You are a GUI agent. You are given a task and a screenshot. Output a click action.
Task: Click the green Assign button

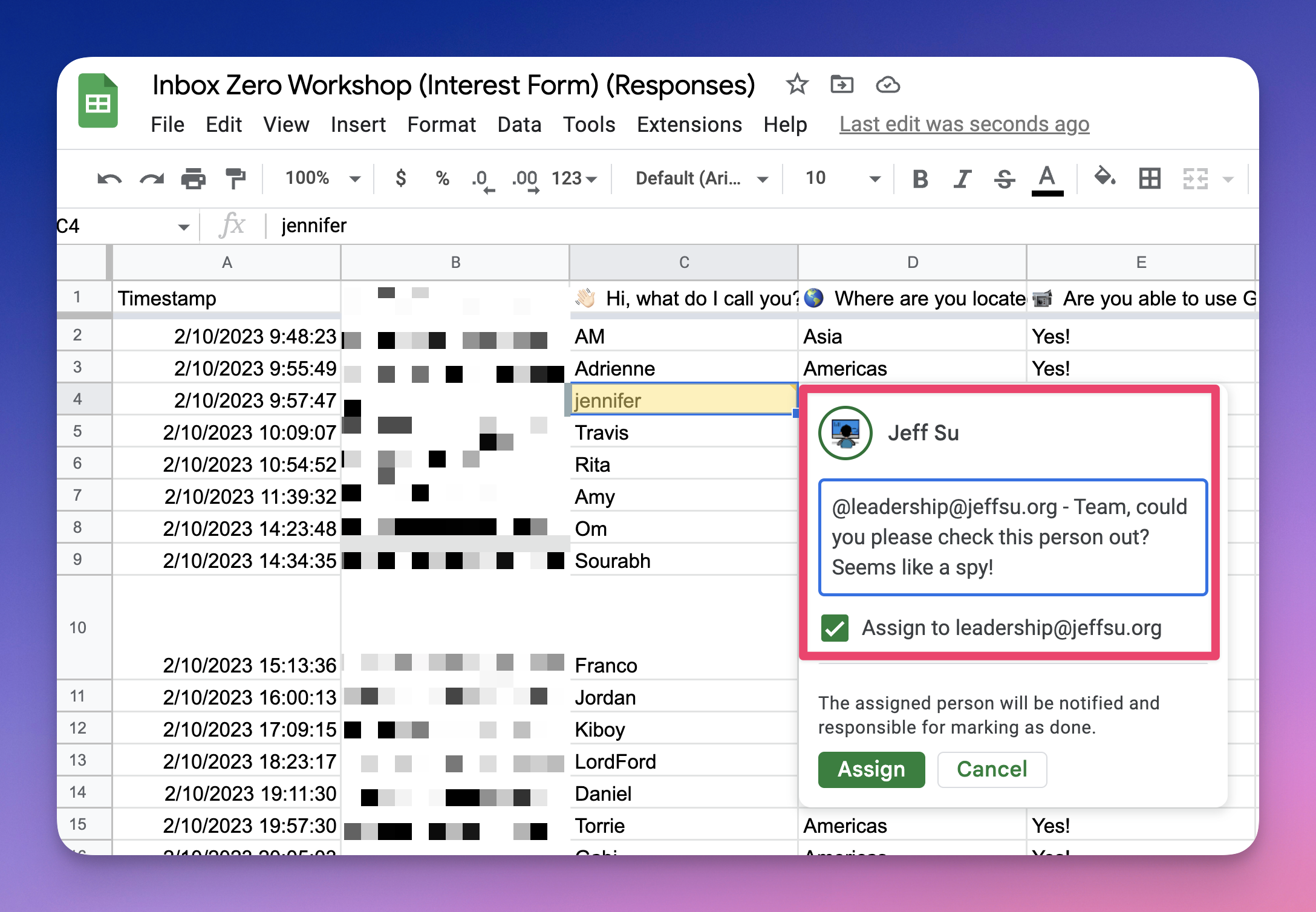point(871,769)
